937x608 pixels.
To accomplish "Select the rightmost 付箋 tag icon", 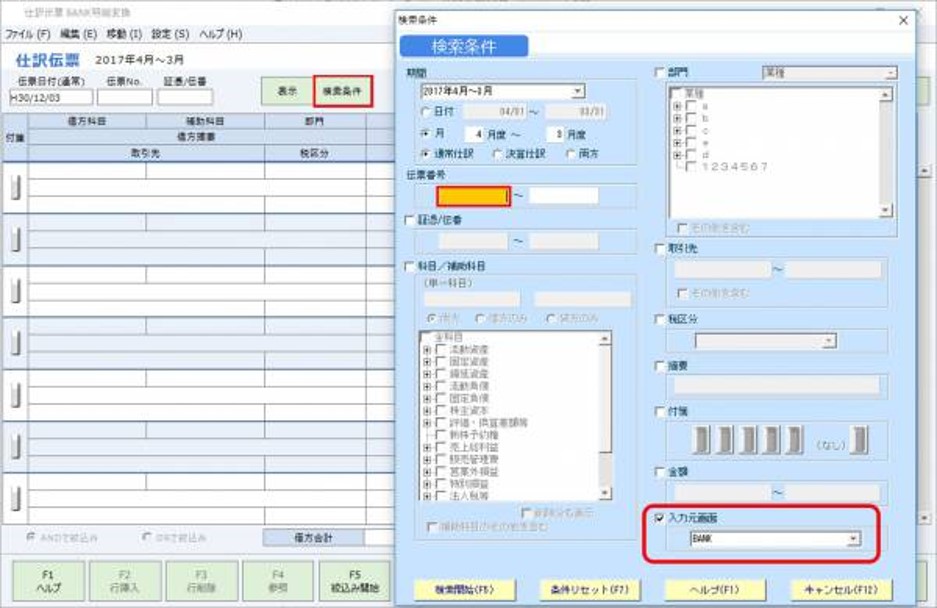I will pos(858,440).
